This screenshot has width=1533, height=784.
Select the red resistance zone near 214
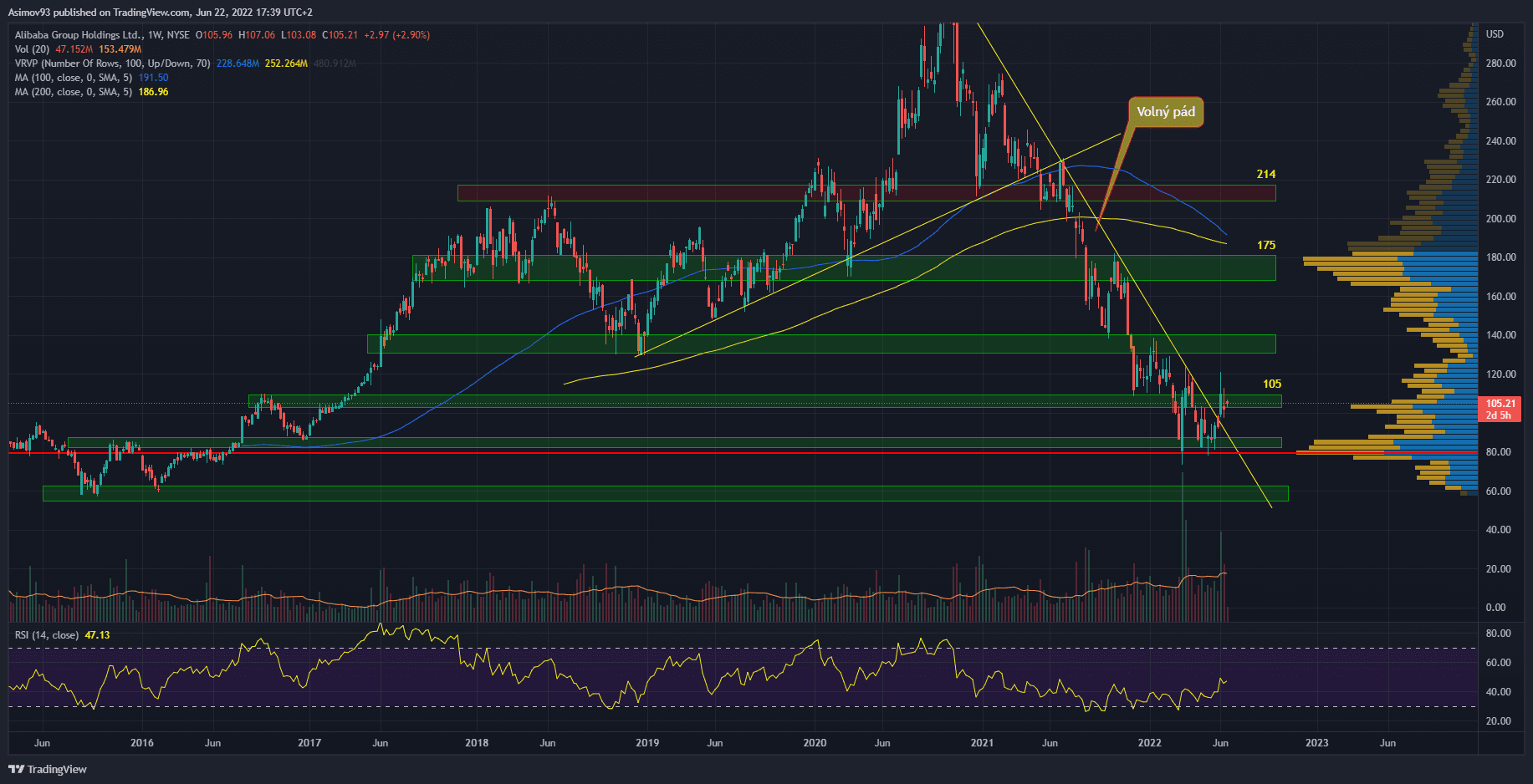[x=866, y=193]
